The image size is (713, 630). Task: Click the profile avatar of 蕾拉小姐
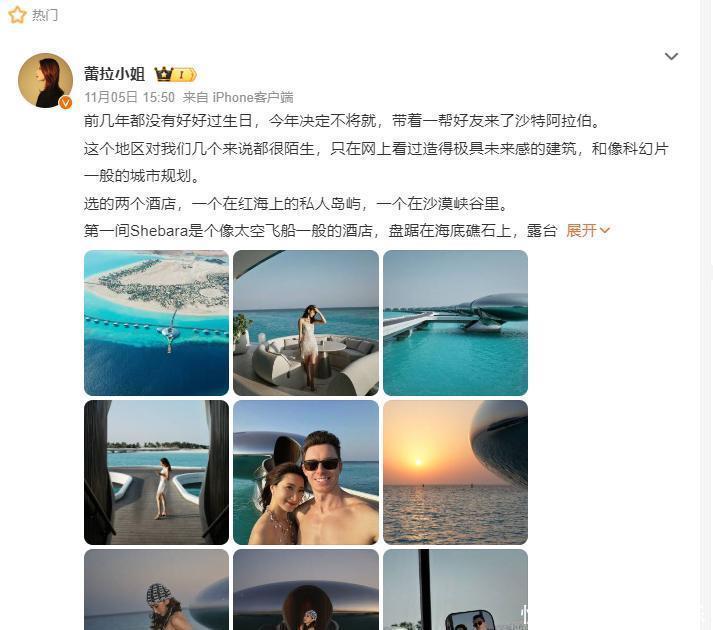(45, 81)
